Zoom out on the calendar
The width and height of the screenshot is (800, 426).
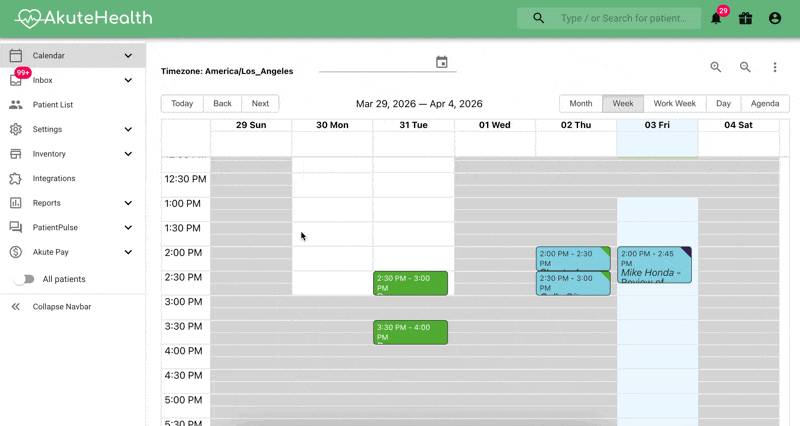745,67
